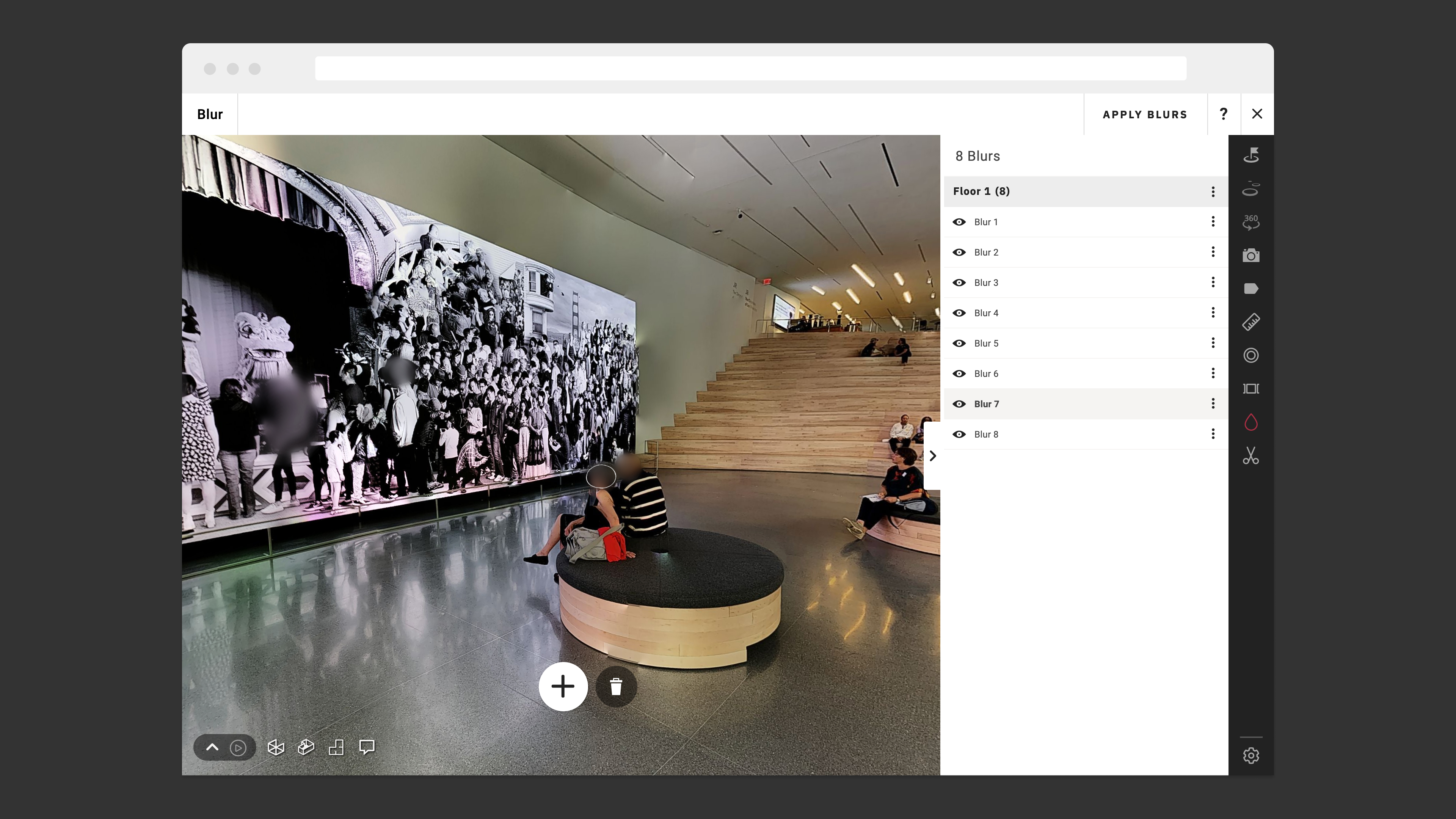1456x819 pixels.
Task: Show options menu for Blur 6
Action: [x=1213, y=373]
